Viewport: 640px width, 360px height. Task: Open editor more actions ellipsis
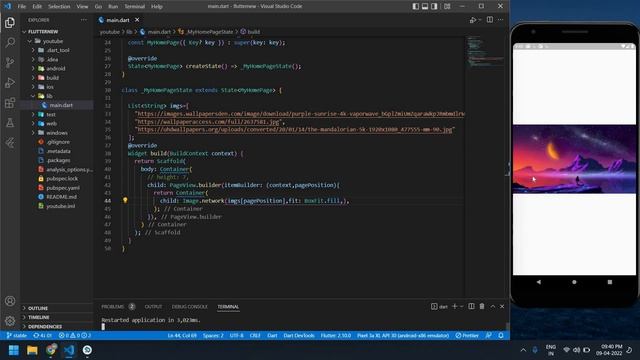pos(500,20)
